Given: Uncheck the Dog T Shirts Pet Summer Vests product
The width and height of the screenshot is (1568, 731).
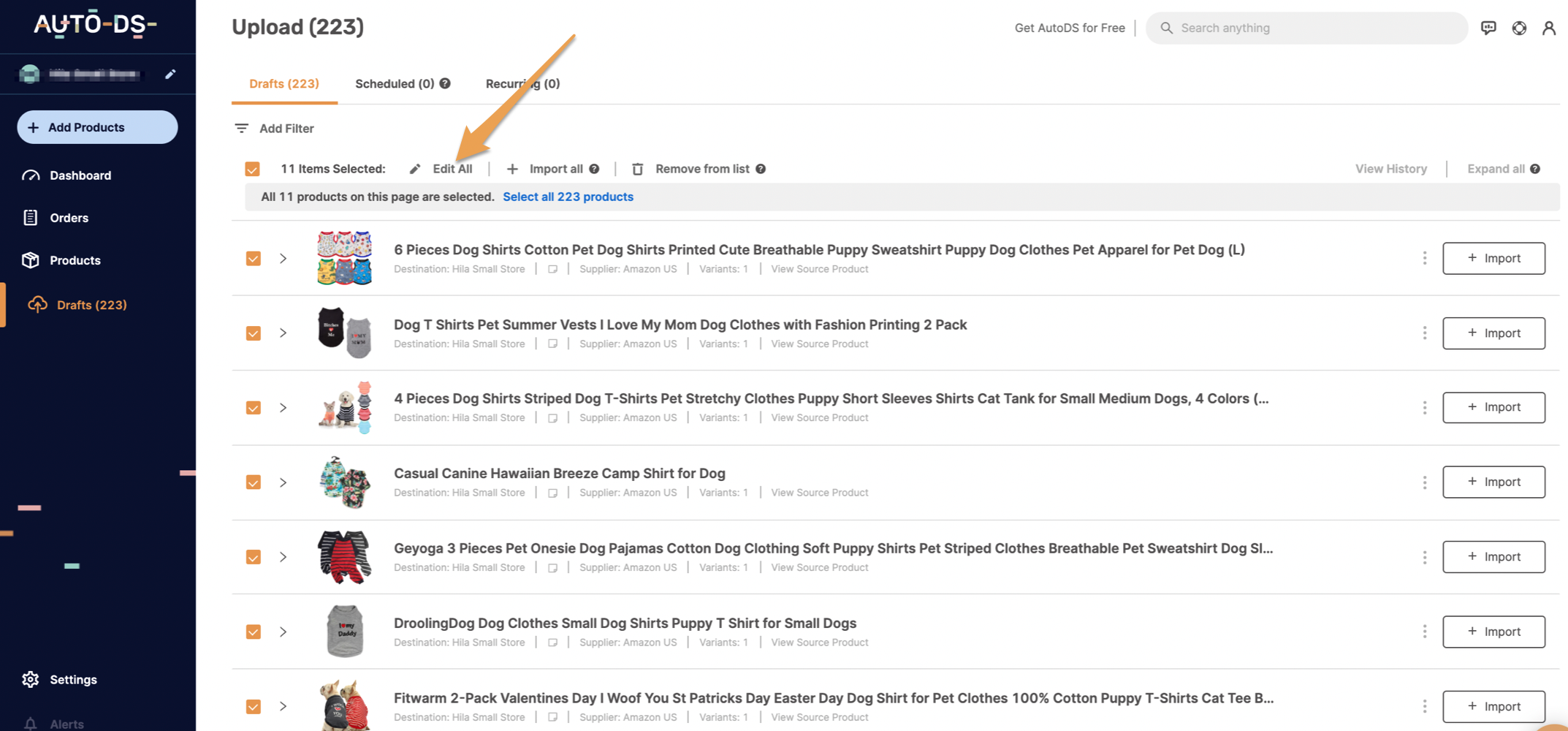Looking at the screenshot, I should (x=254, y=333).
